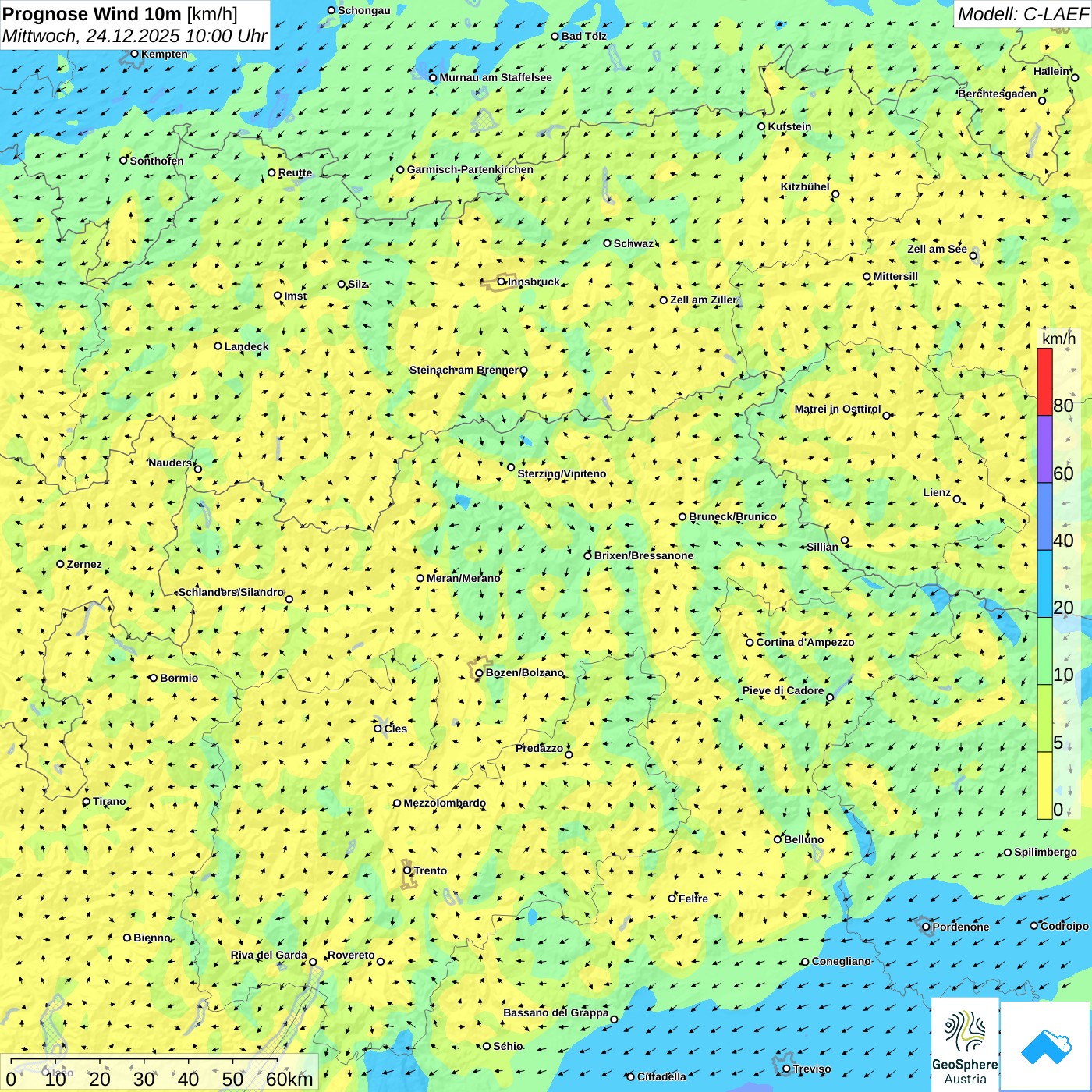1092x1092 pixels.
Task: Click the 'Sillian' label
Action: click(822, 547)
